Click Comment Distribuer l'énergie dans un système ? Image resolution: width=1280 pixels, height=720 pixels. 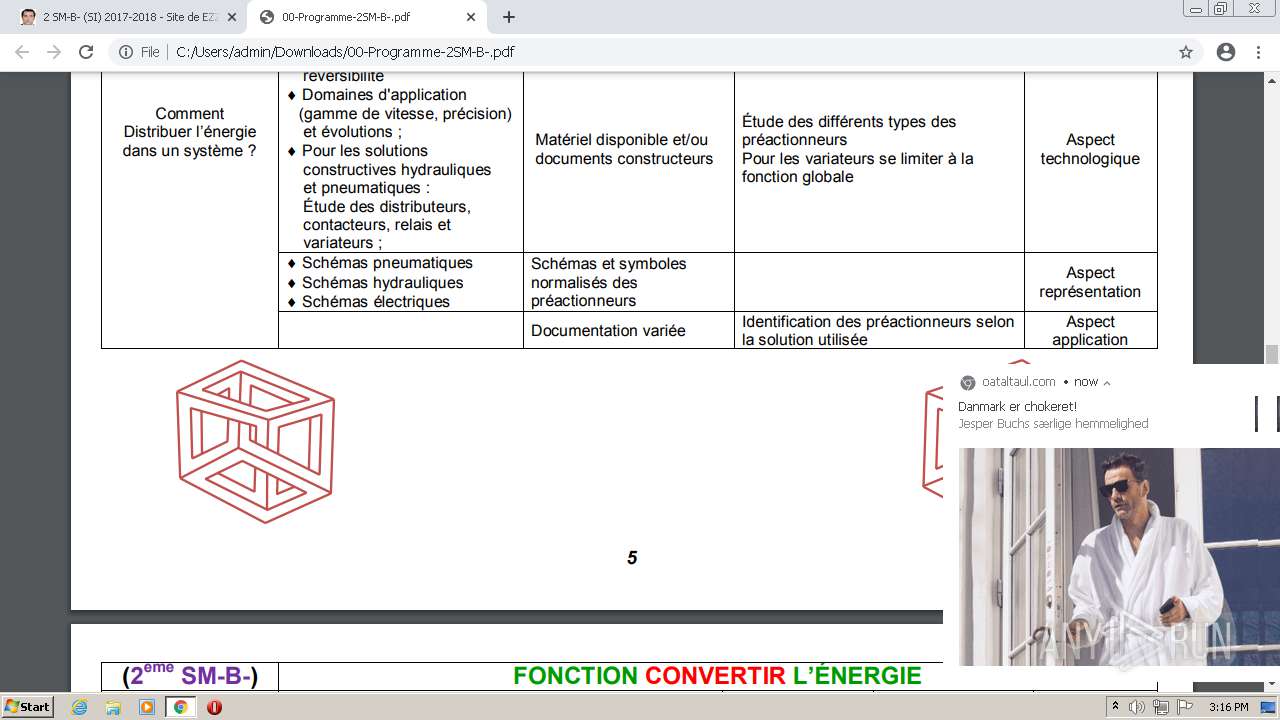(x=190, y=132)
